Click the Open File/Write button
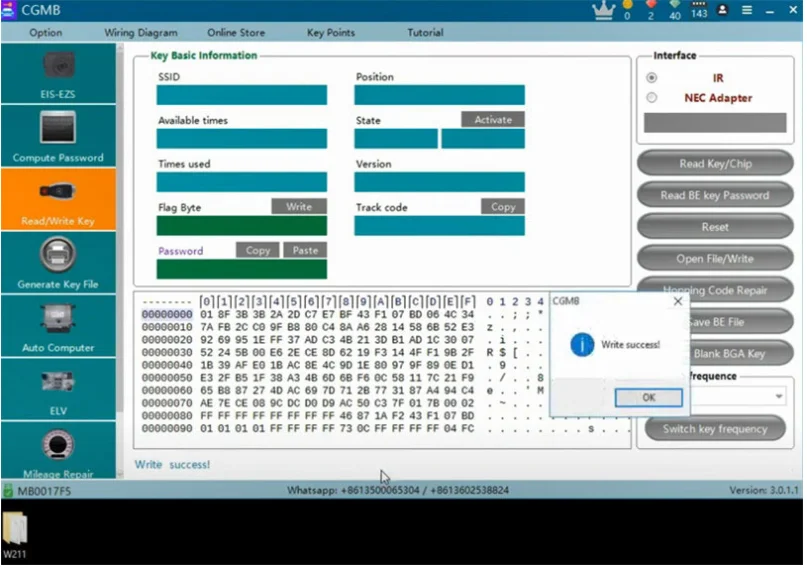The image size is (807, 570). point(715,259)
